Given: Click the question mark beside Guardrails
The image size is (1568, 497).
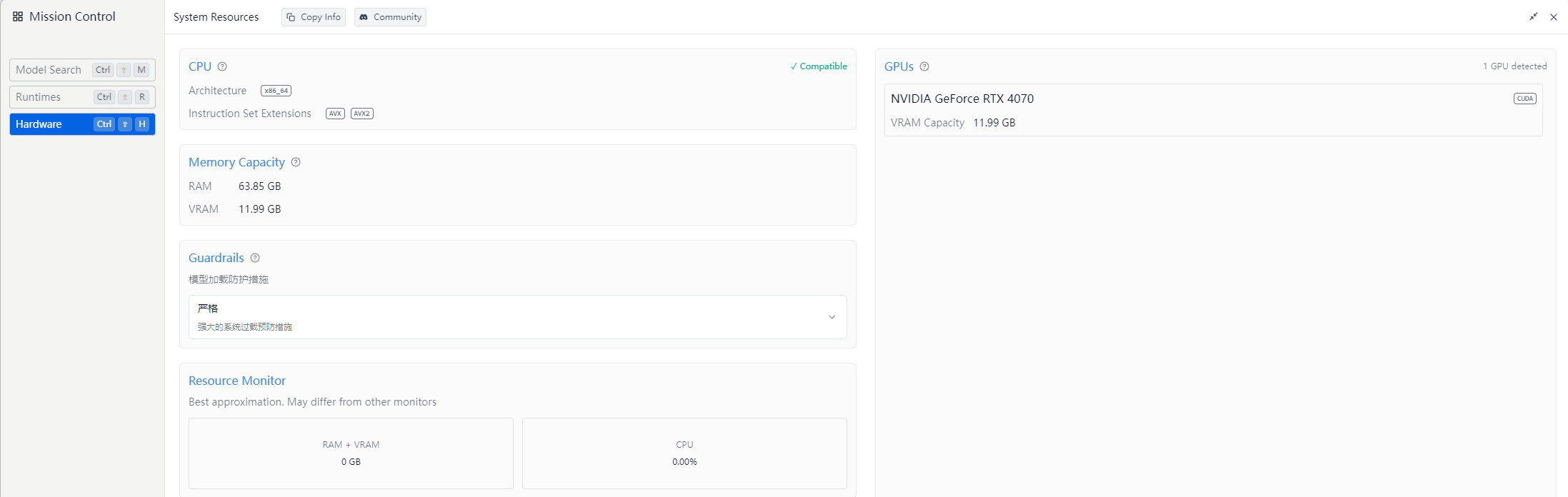Looking at the screenshot, I should point(255,258).
